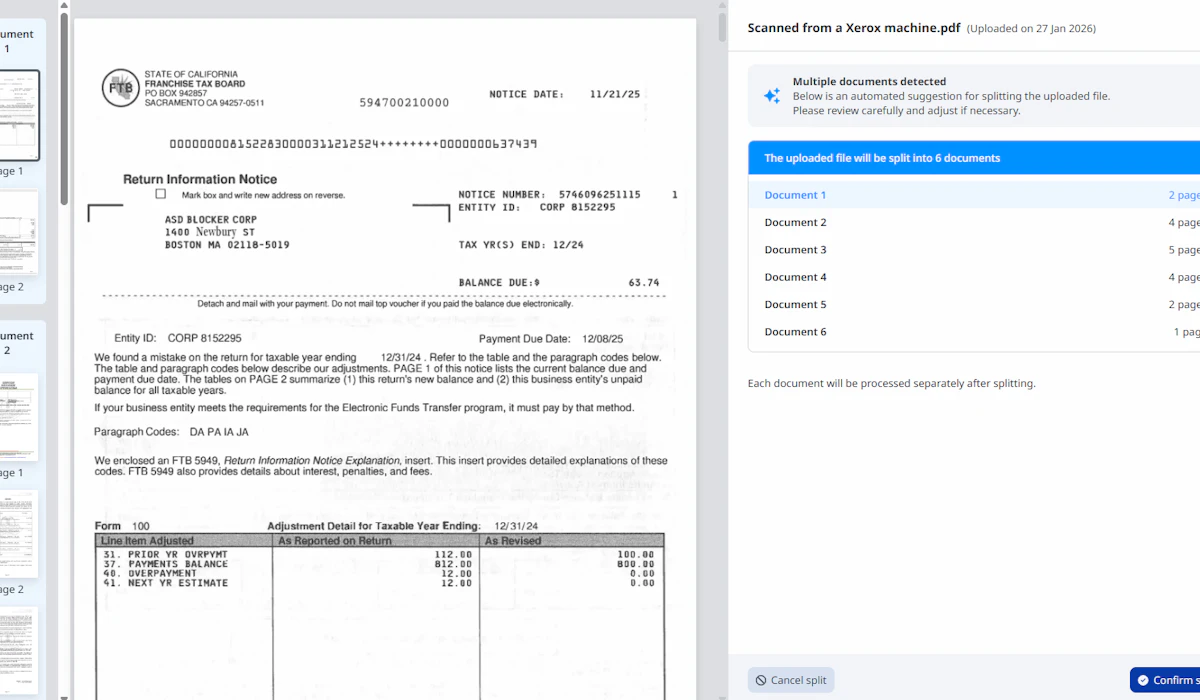
Task: Click the checkmark icon on the Confirm button
Action: [x=1143, y=680]
